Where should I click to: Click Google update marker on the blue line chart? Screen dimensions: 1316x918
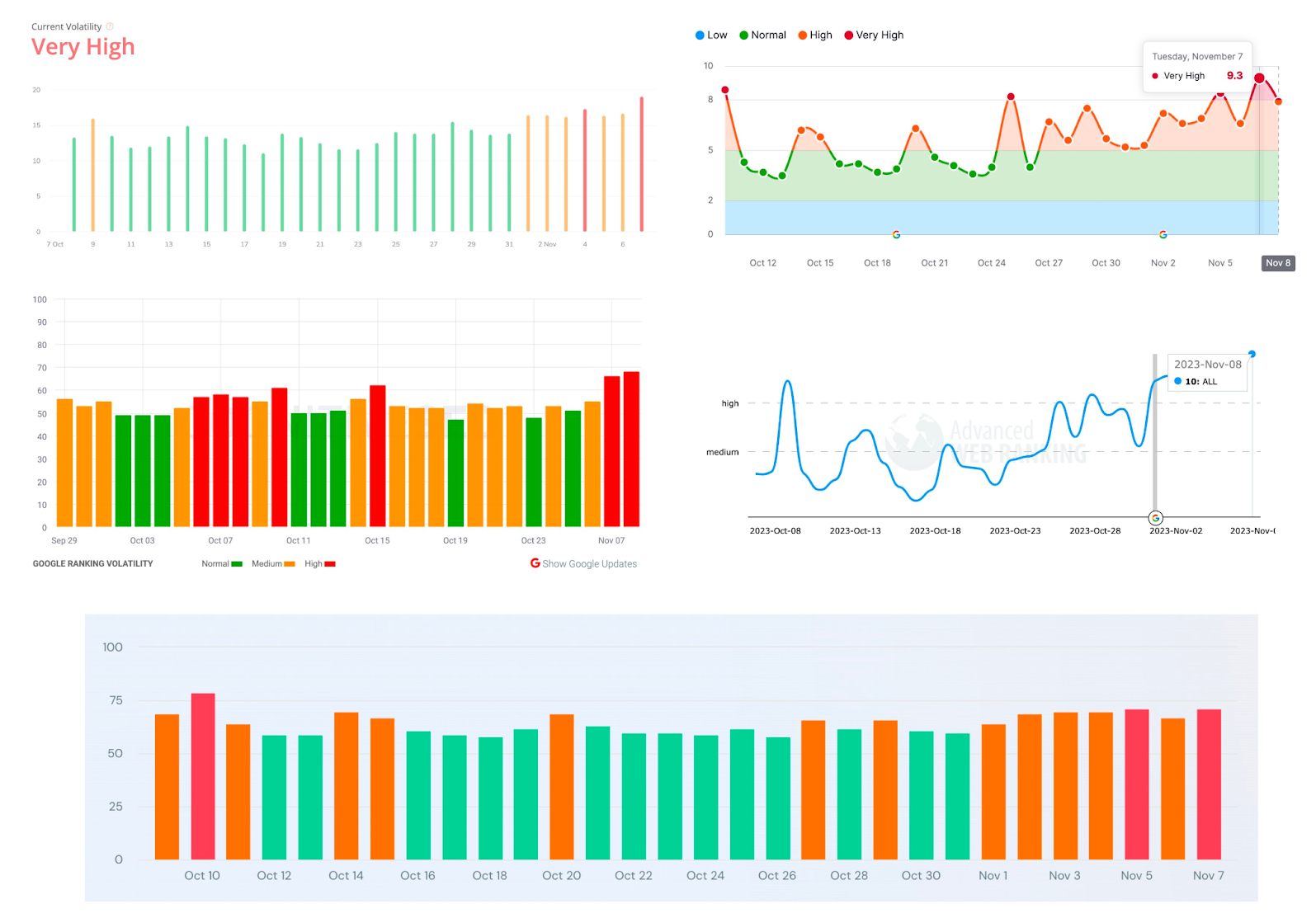tap(1155, 518)
